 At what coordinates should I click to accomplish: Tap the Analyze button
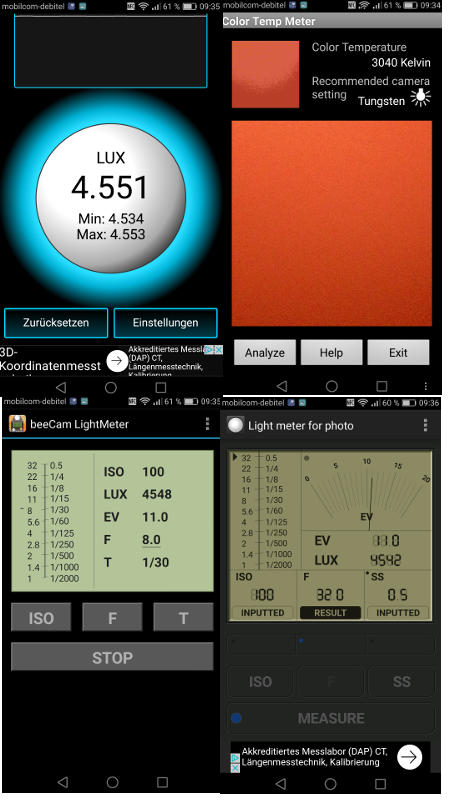[265, 353]
